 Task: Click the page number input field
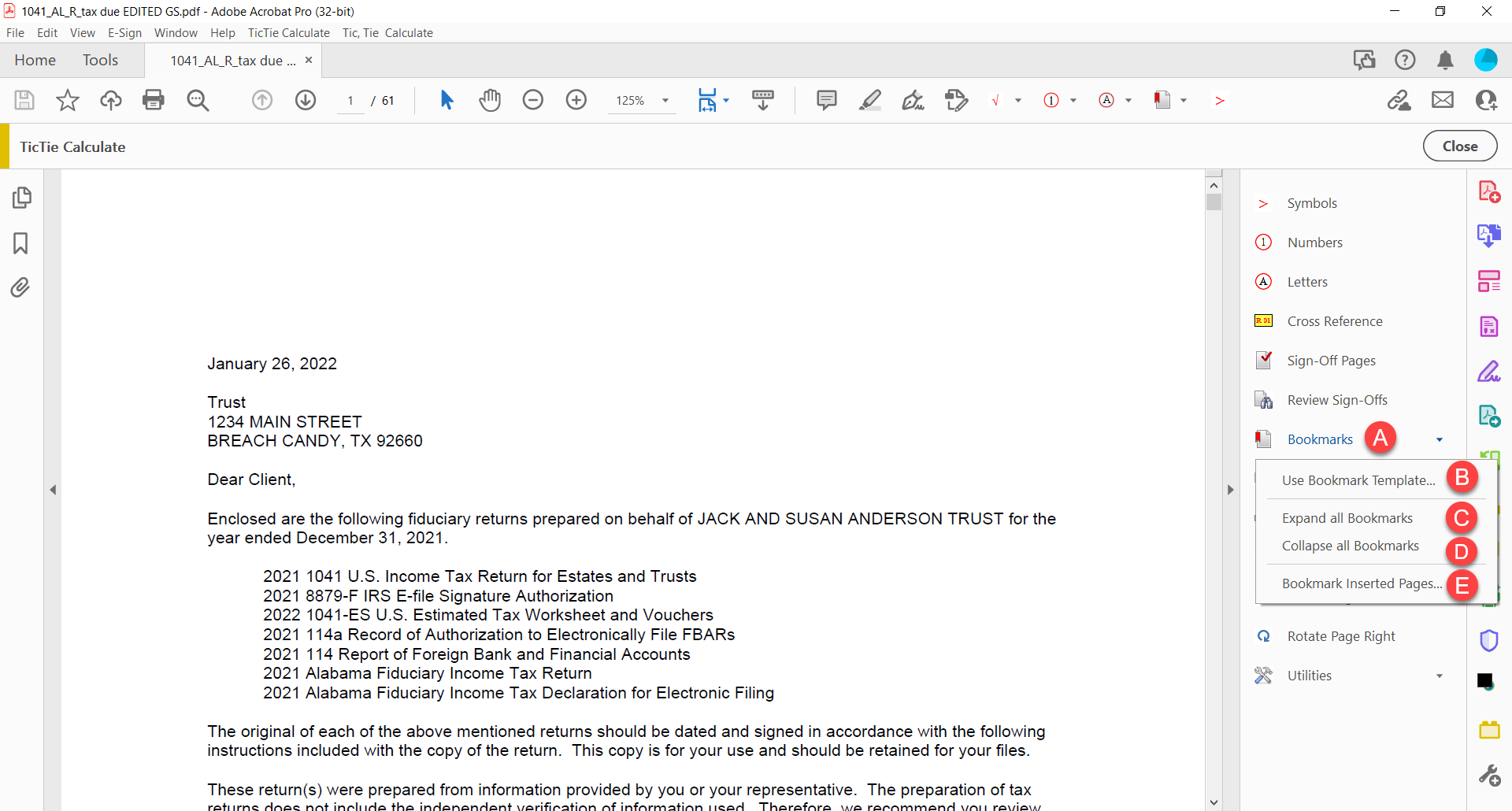[350, 101]
